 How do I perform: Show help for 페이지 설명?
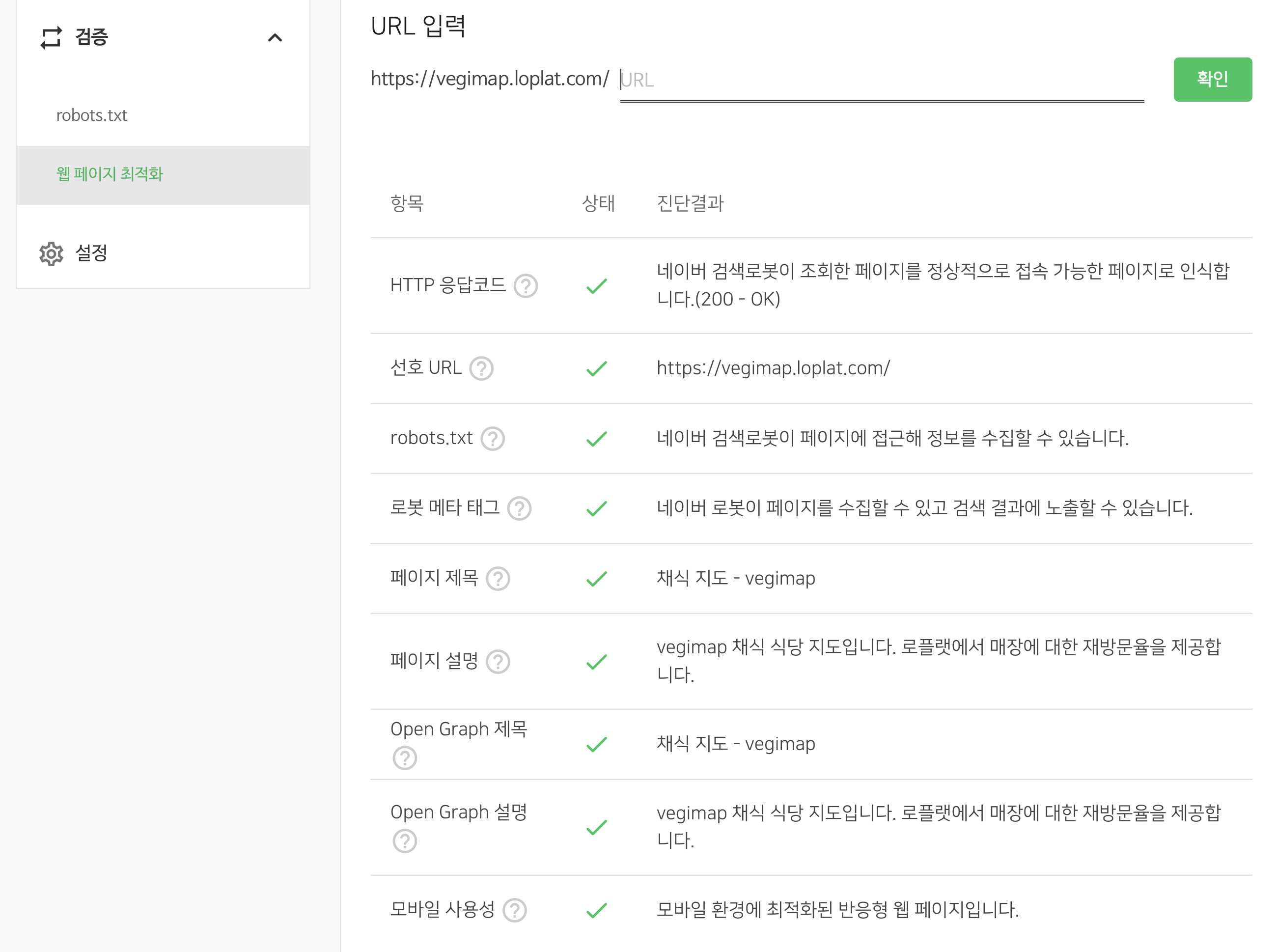click(x=498, y=662)
